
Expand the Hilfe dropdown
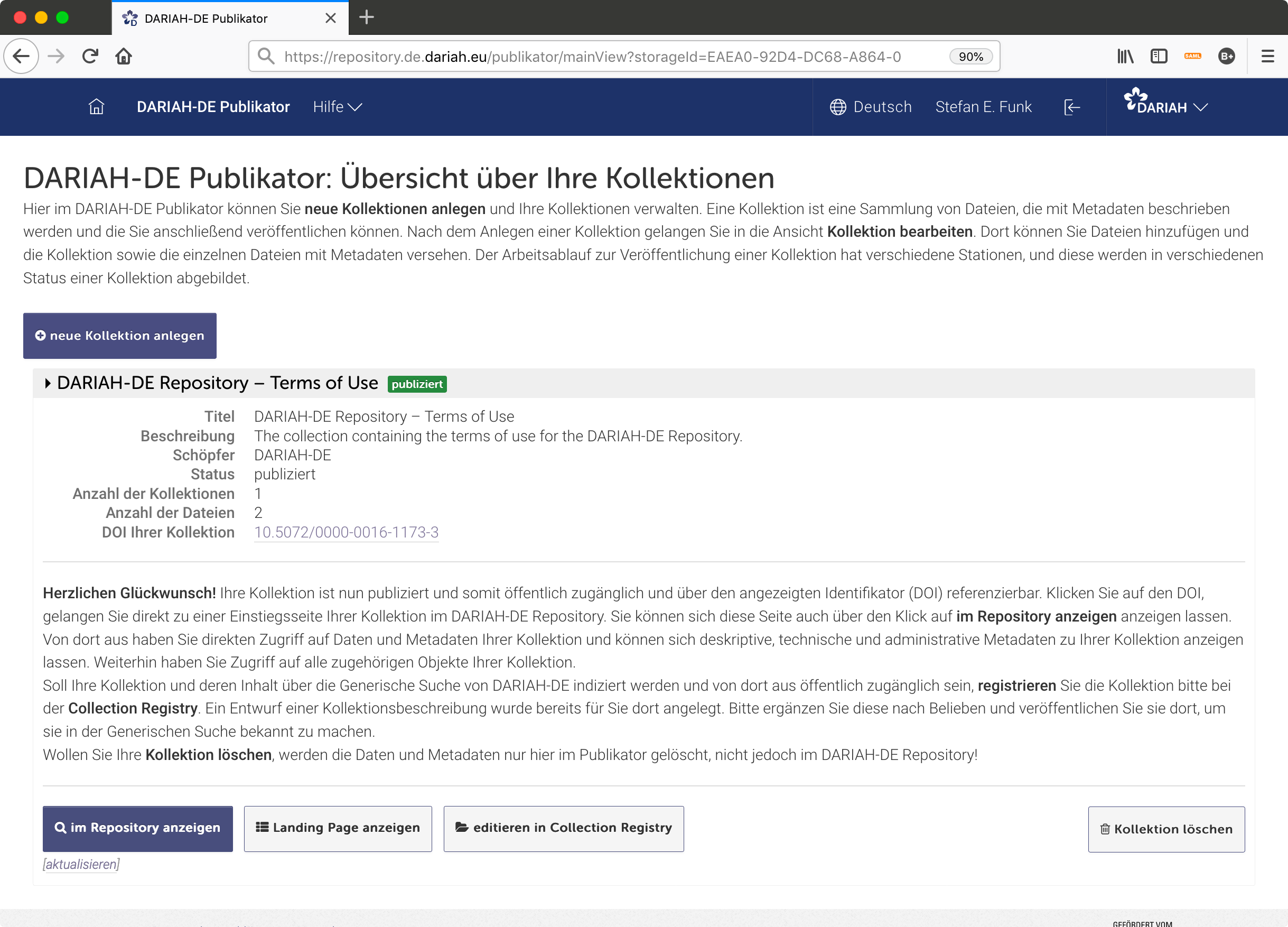coord(338,107)
